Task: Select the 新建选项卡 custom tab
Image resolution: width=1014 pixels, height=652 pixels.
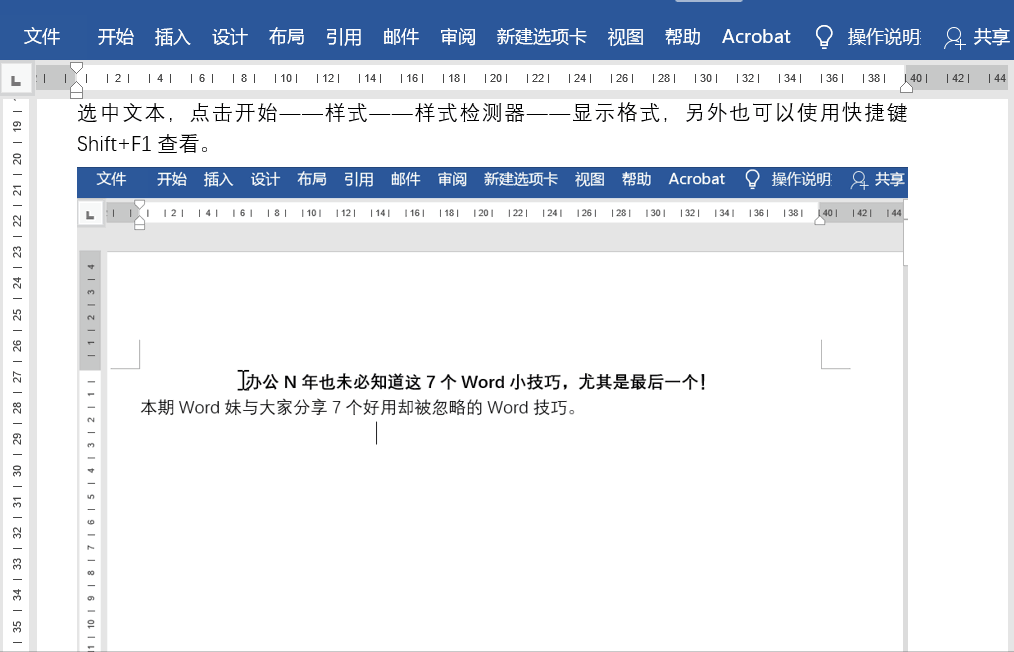Action: 541,36
